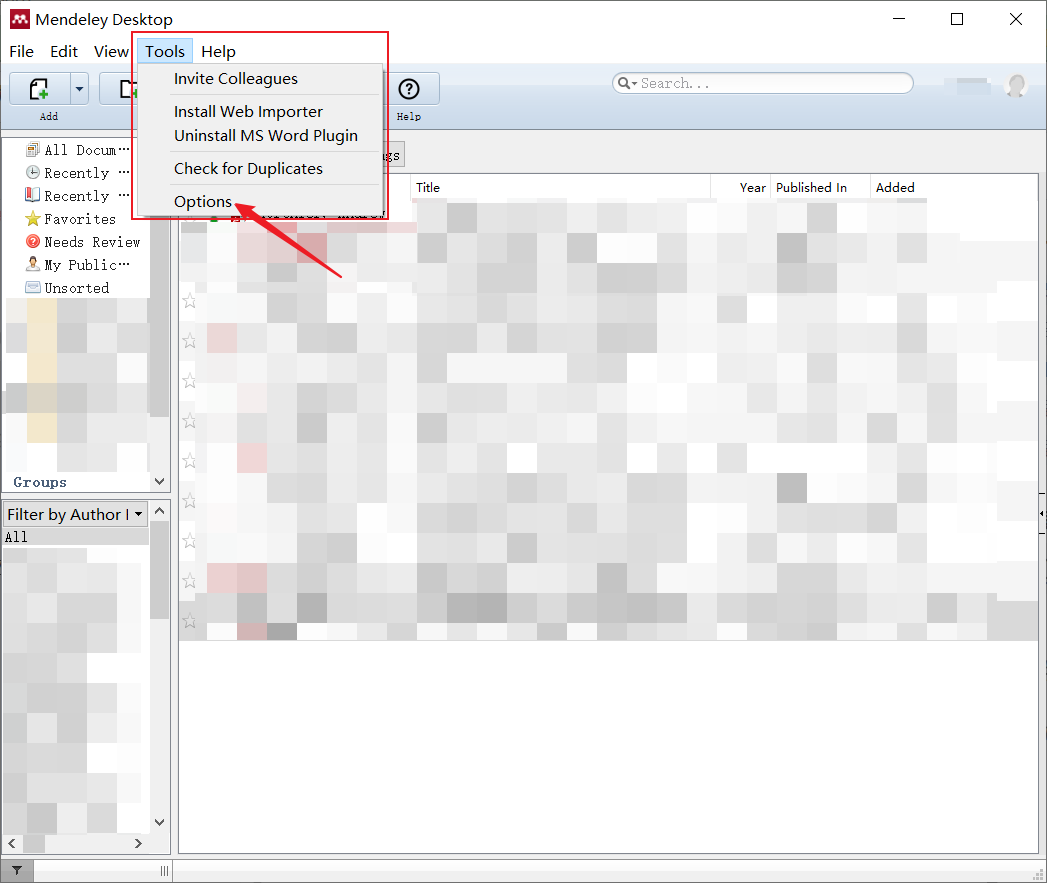
Task: Click the horizontal scroll right arrow
Action: click(x=138, y=844)
